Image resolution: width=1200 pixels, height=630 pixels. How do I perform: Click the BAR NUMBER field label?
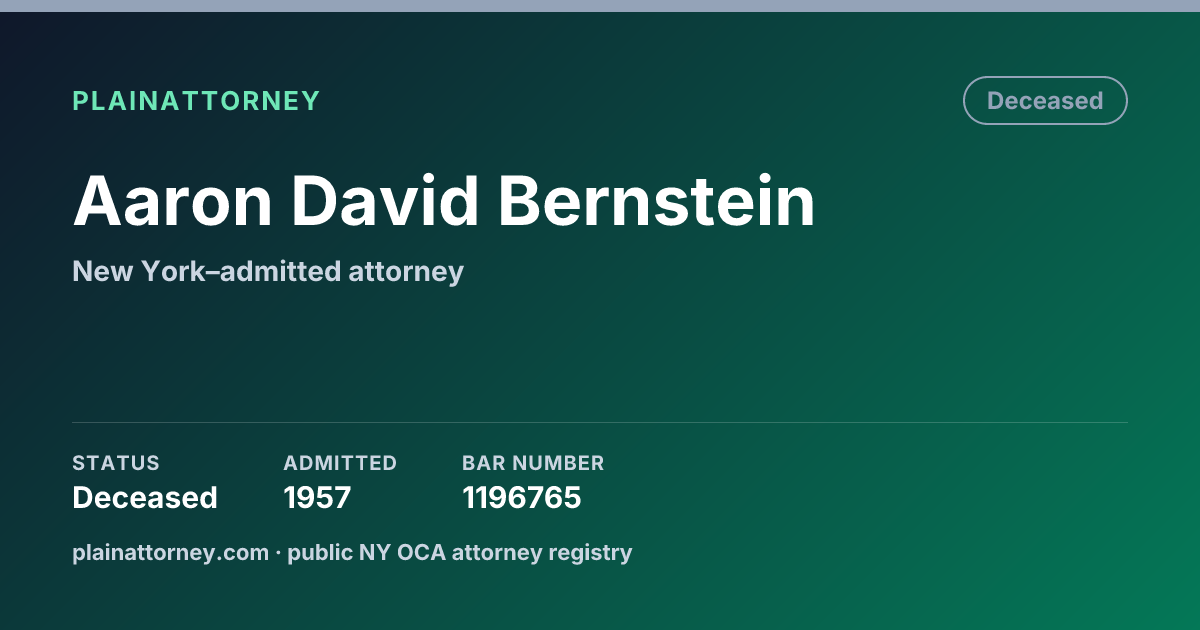point(533,463)
